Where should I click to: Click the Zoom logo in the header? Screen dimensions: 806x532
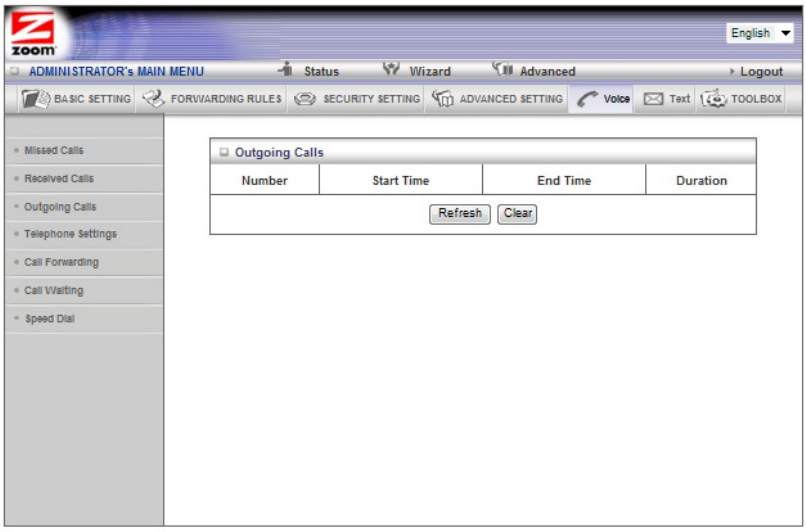pos(33,34)
